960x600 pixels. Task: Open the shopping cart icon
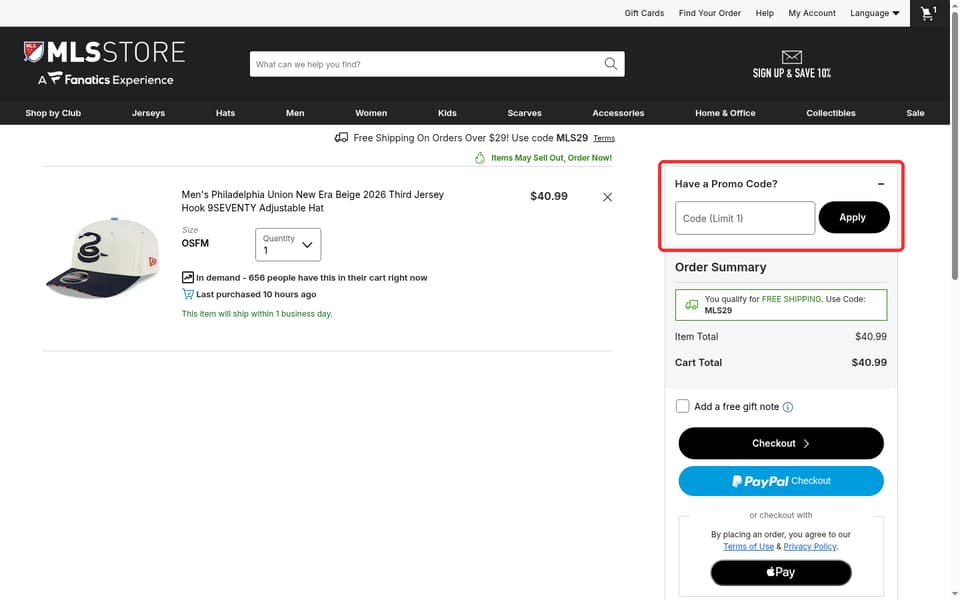point(929,13)
